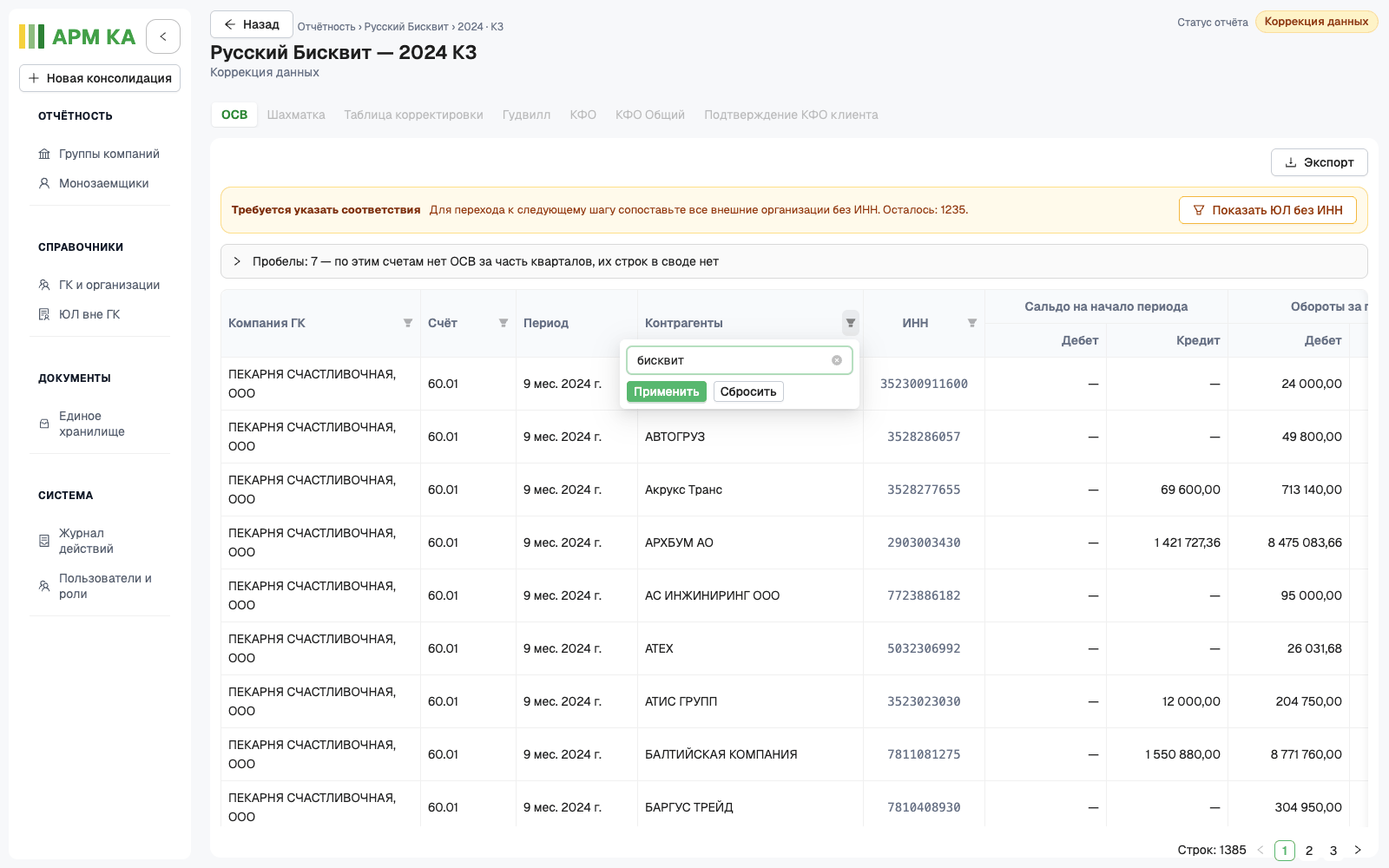Click the БАЛТИЙСКАЯ КОМПАНИЯ cell

point(750,754)
